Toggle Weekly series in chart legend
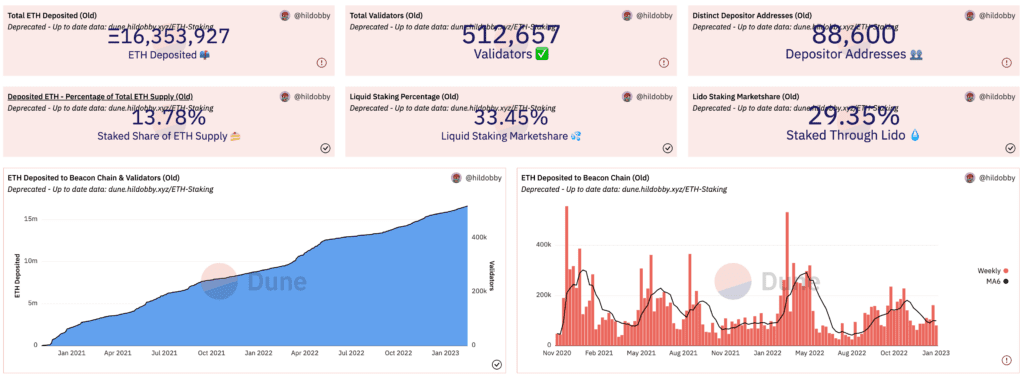The height and width of the screenshot is (376, 1024). 993,270
